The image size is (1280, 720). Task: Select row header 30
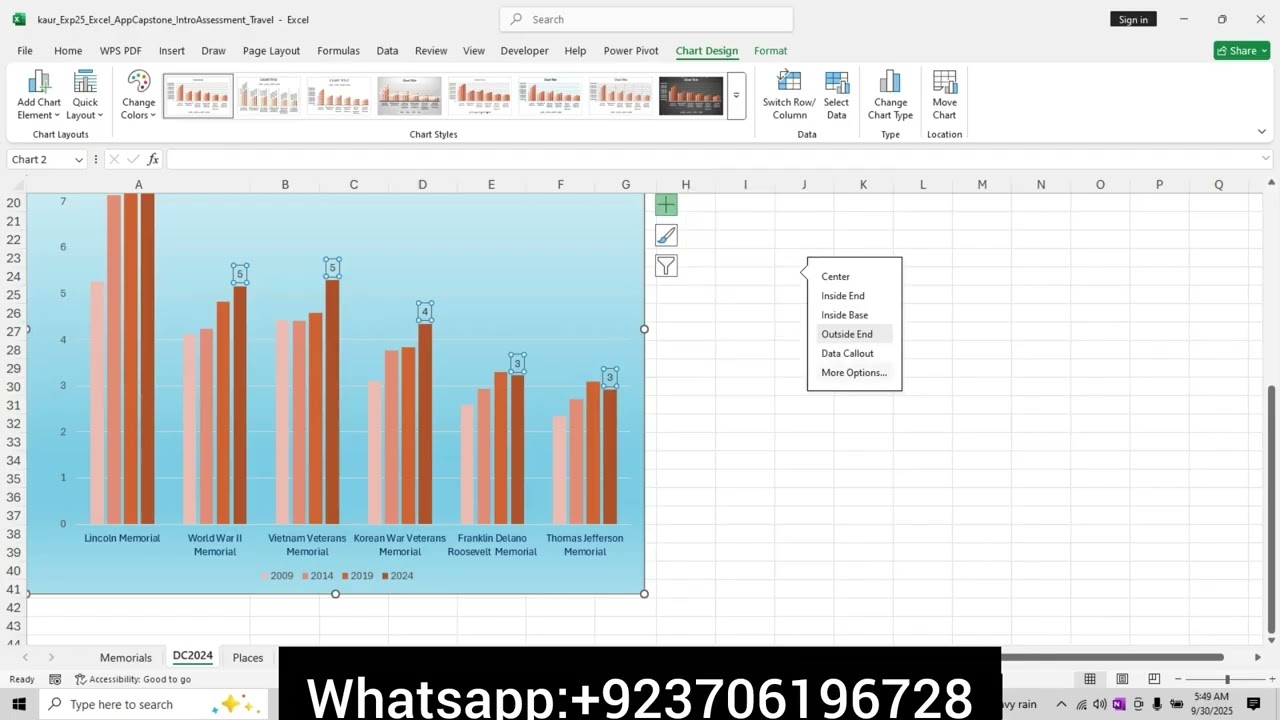13,387
